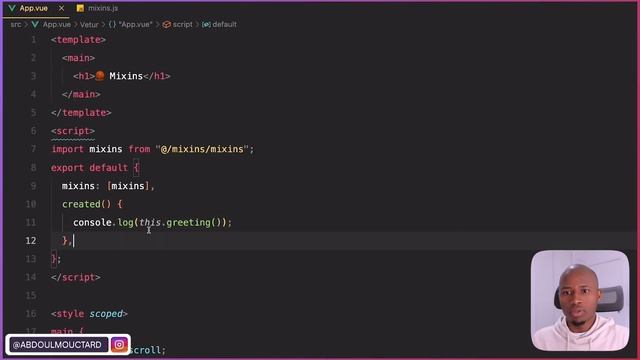Screen dimensions: 640x360
Task: Click the style scoped opening tag
Action: click(89, 314)
